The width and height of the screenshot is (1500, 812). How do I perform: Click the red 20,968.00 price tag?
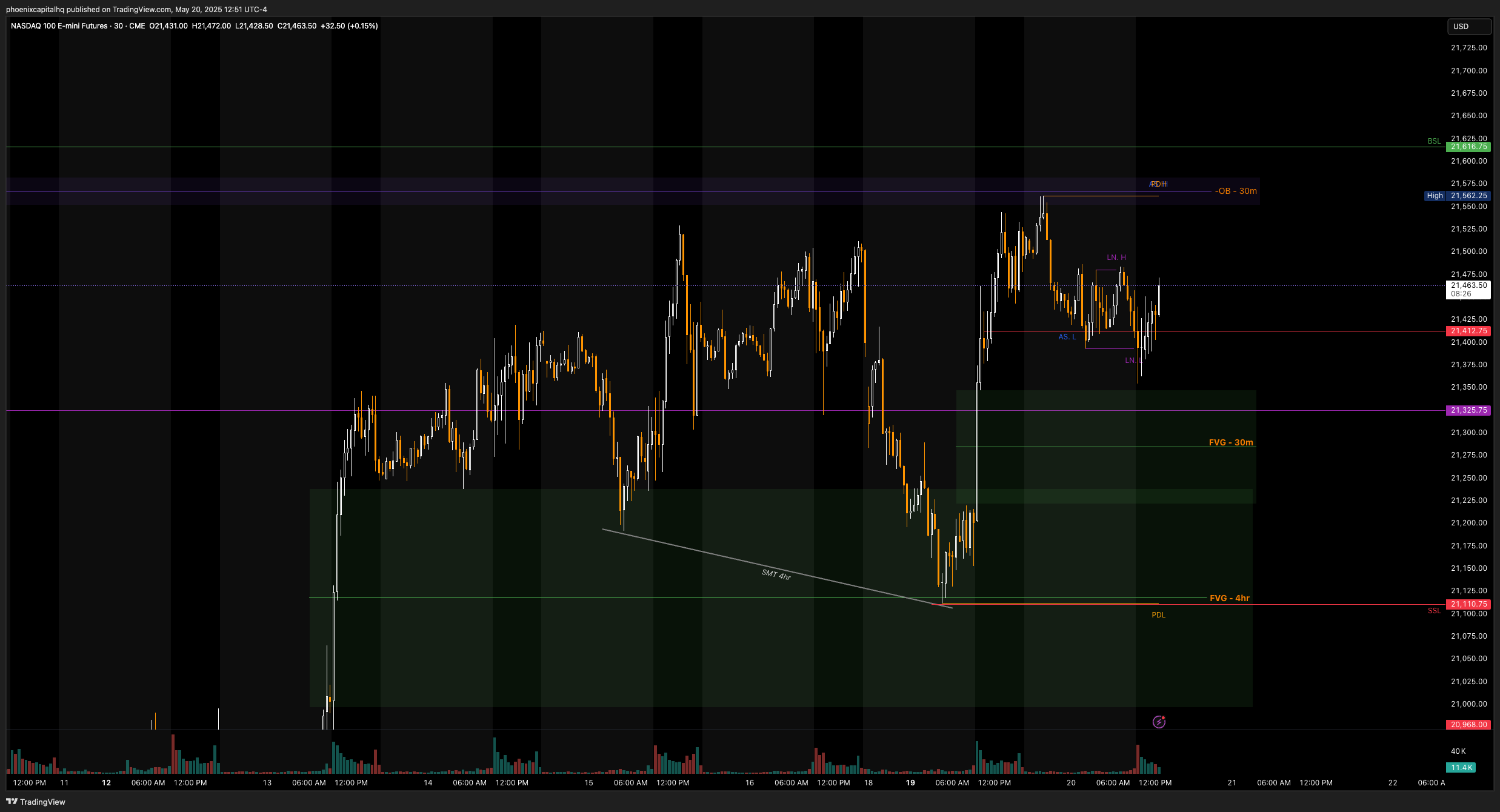point(1467,724)
